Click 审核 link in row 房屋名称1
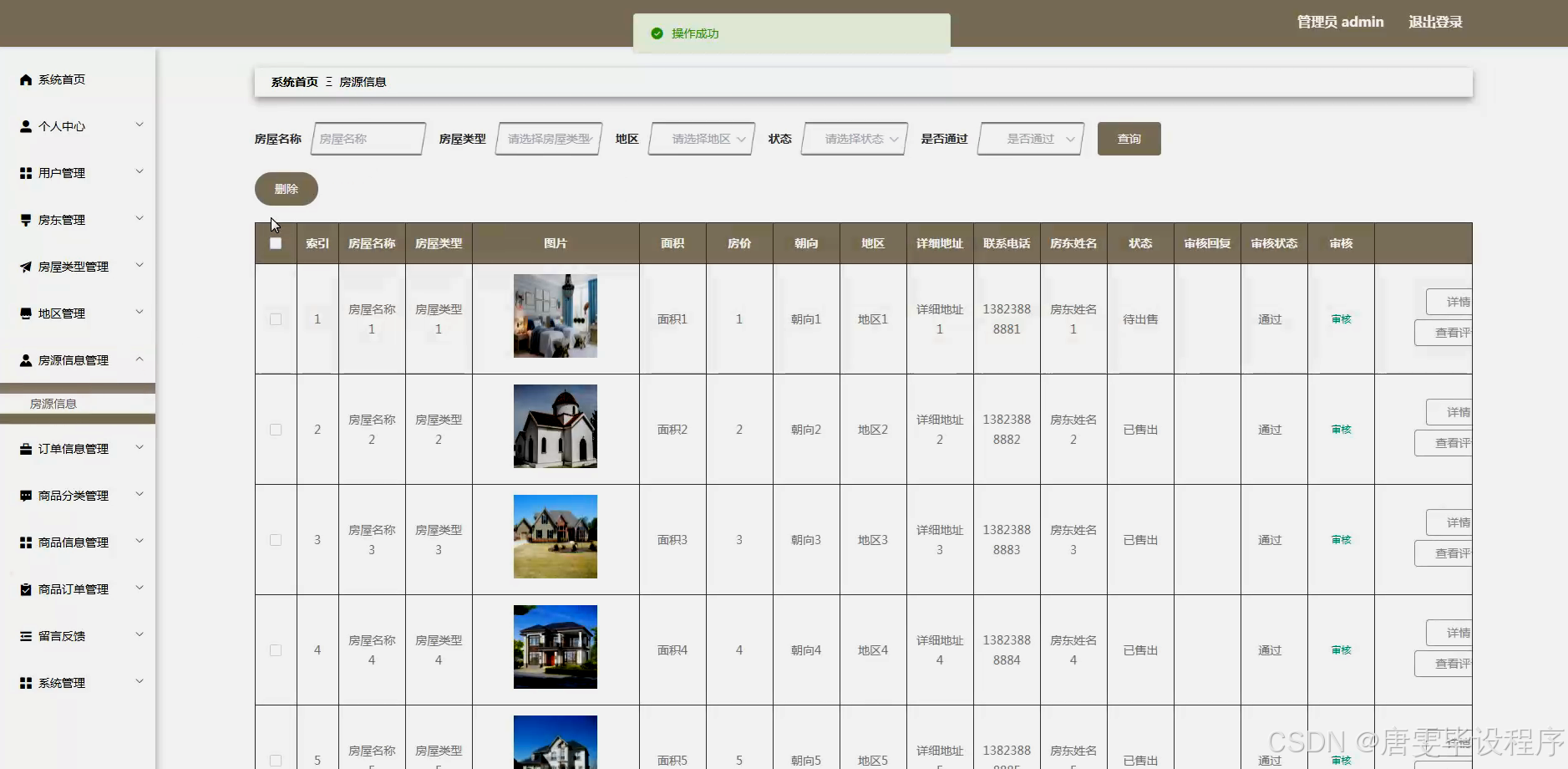Screen dimensions: 1568x769 point(1341,319)
